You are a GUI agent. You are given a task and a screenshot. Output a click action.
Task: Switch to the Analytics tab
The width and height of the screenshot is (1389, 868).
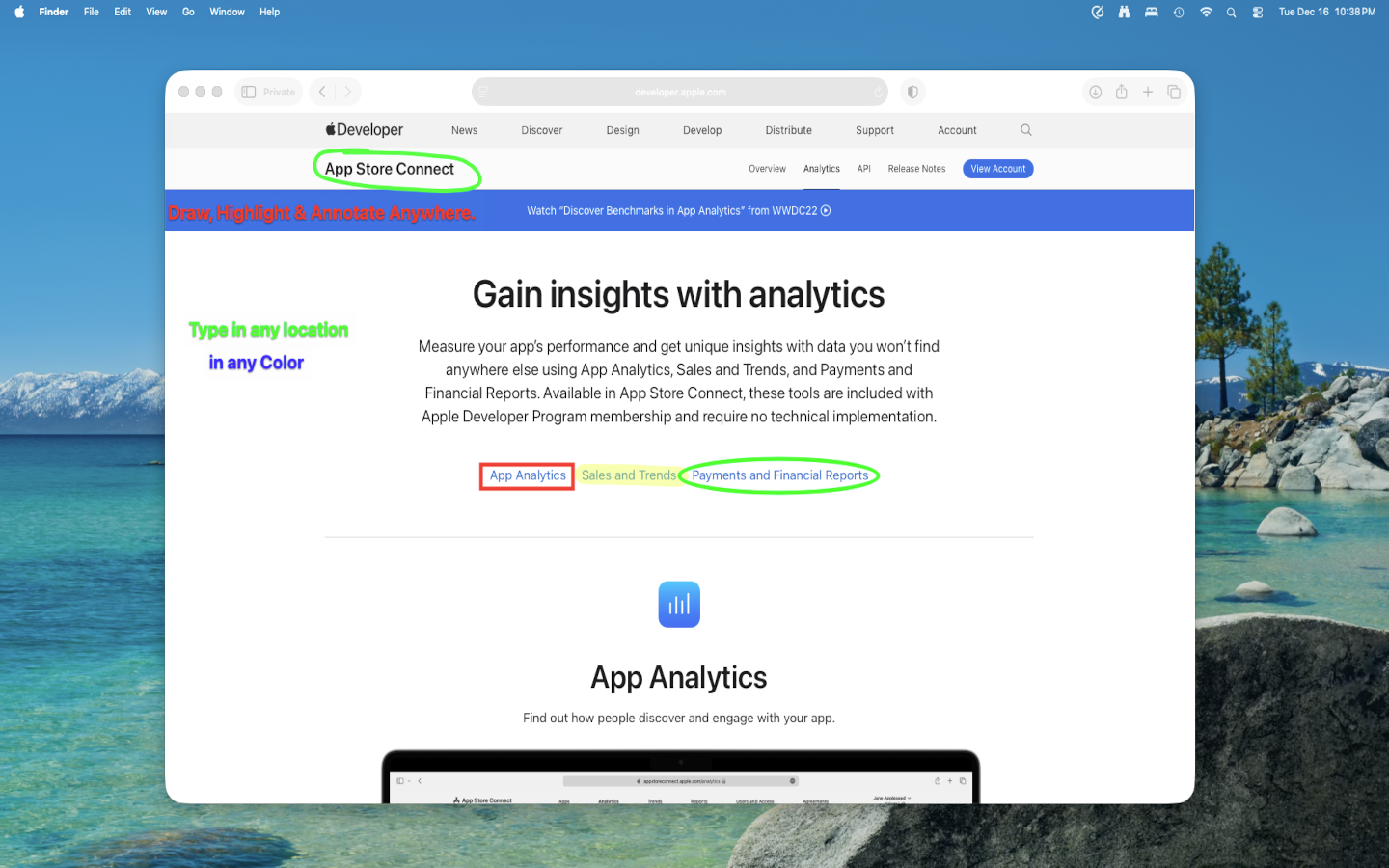point(822,169)
